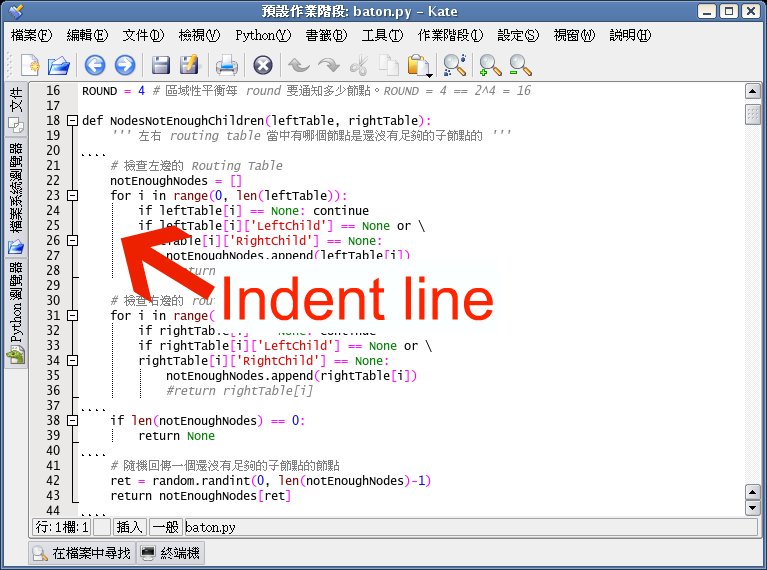Click the Print icon in toolbar
The height and width of the screenshot is (570, 767).
(x=227, y=66)
